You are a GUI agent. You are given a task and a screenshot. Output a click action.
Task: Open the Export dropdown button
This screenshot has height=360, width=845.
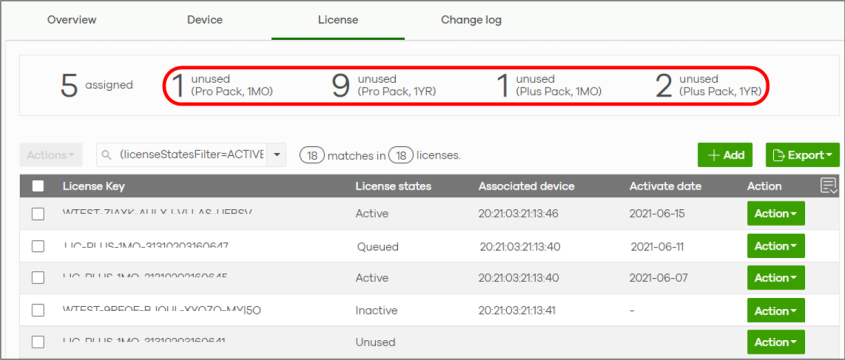[x=802, y=155]
